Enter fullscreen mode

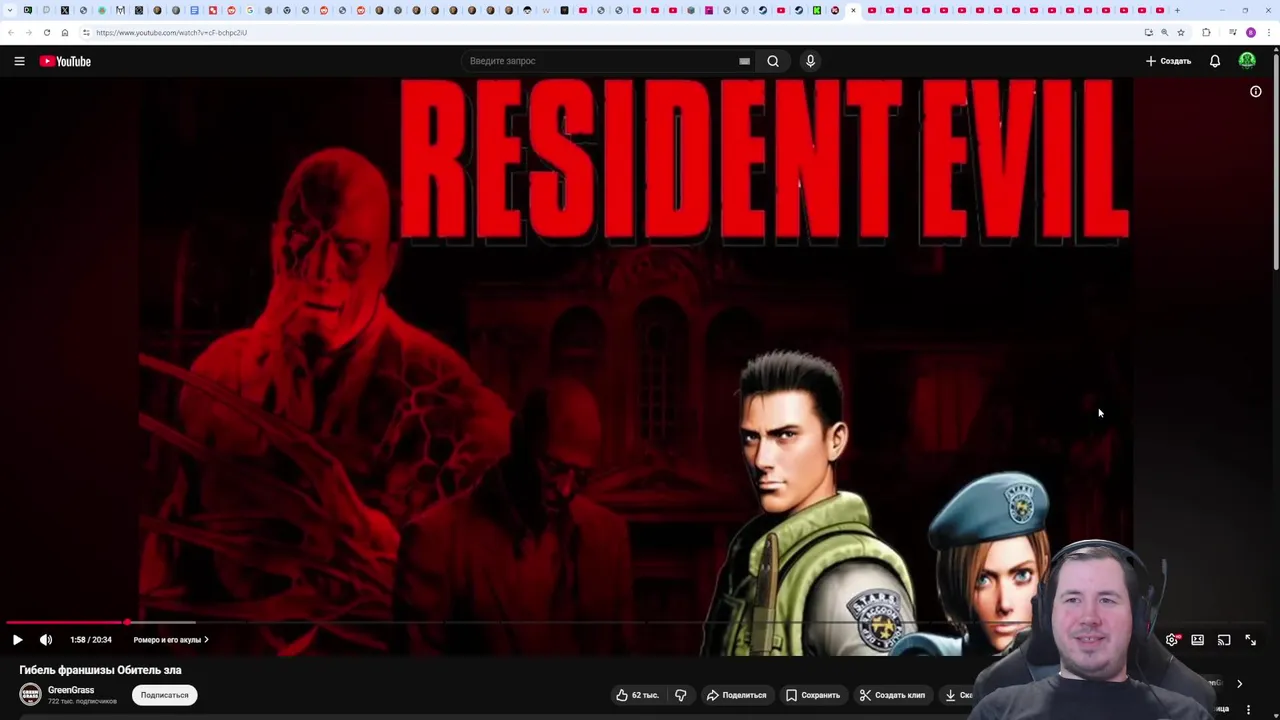pyautogui.click(x=1250, y=640)
